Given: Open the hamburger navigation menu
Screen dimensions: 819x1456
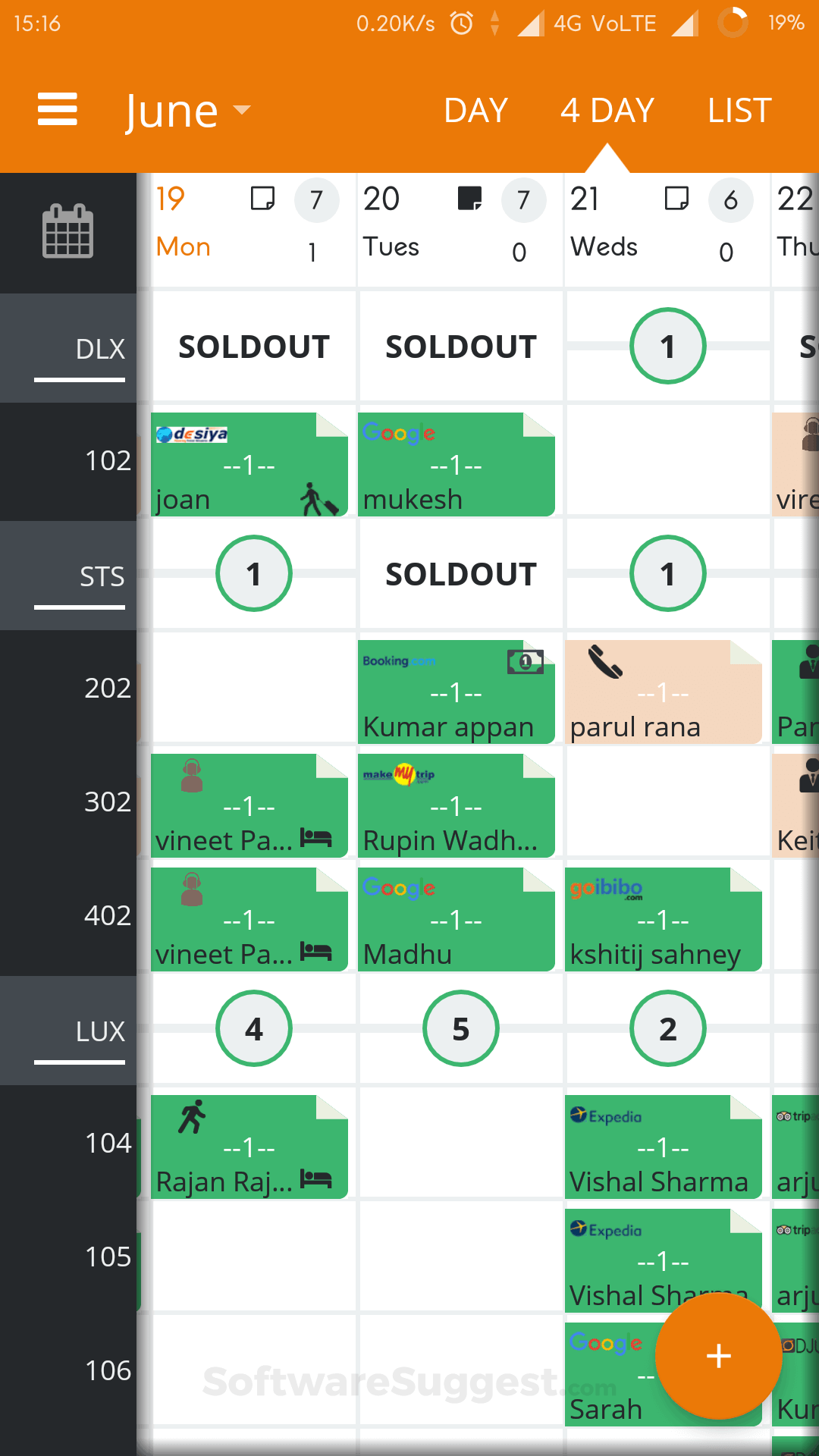Looking at the screenshot, I should pos(58,110).
